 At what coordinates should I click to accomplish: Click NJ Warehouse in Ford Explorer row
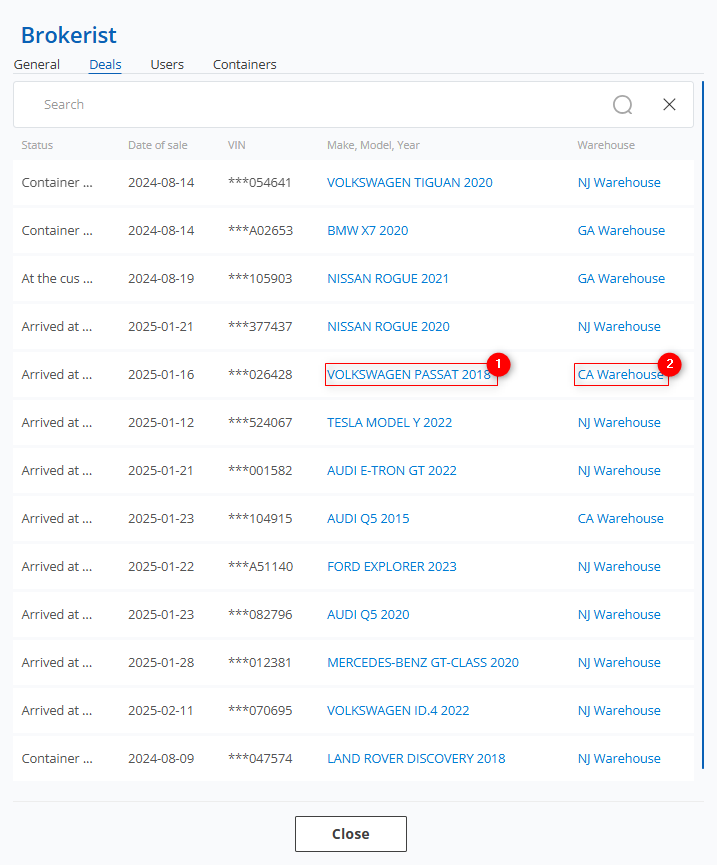point(619,567)
